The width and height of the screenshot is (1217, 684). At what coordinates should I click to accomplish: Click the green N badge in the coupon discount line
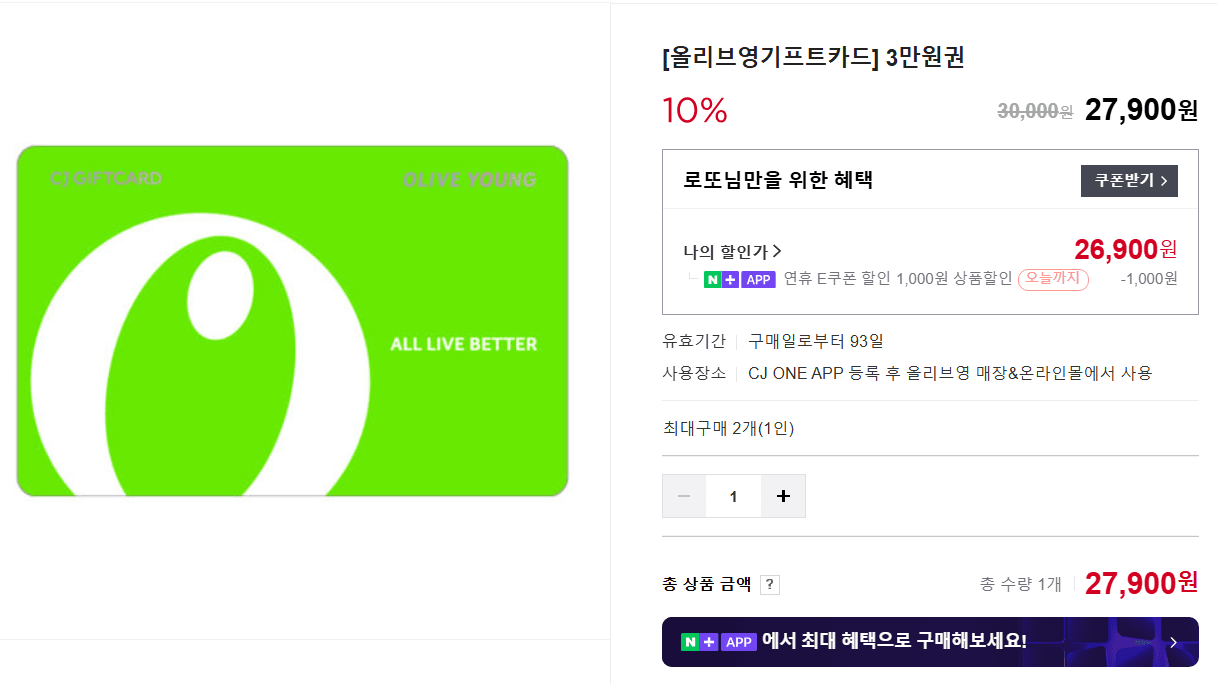(x=712, y=279)
